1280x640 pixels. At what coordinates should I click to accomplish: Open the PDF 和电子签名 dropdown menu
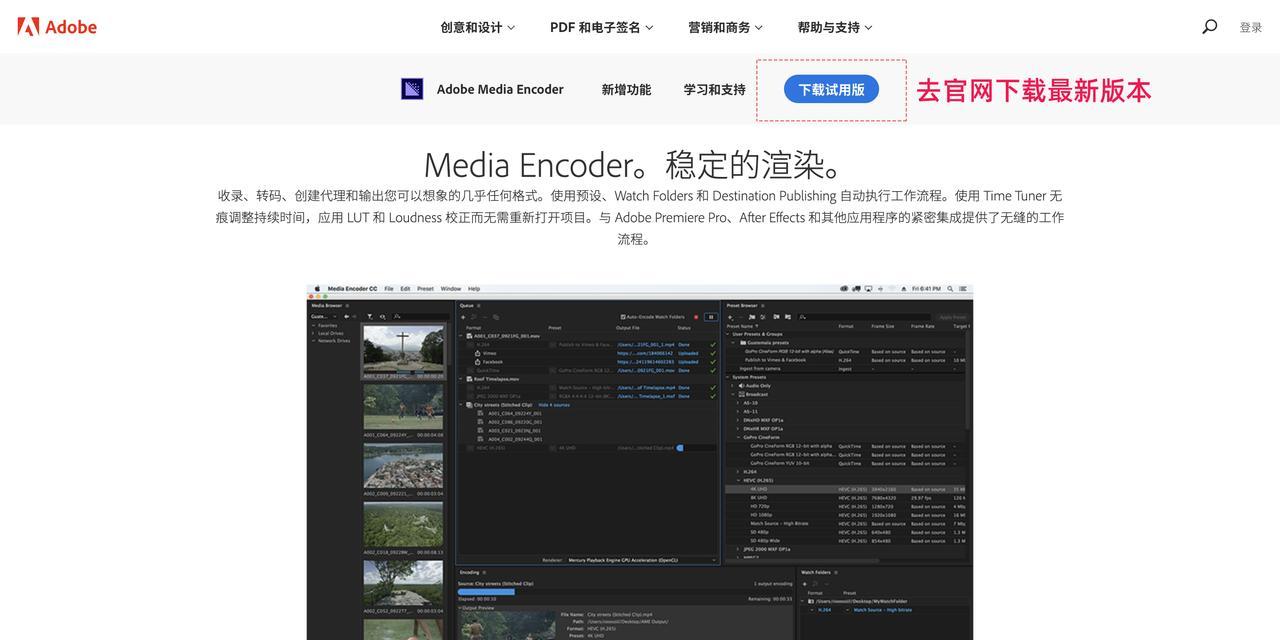point(601,27)
